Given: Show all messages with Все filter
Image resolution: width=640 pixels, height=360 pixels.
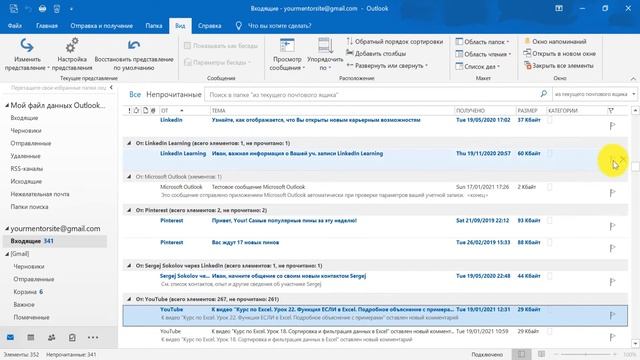Looking at the screenshot, I should point(135,94).
